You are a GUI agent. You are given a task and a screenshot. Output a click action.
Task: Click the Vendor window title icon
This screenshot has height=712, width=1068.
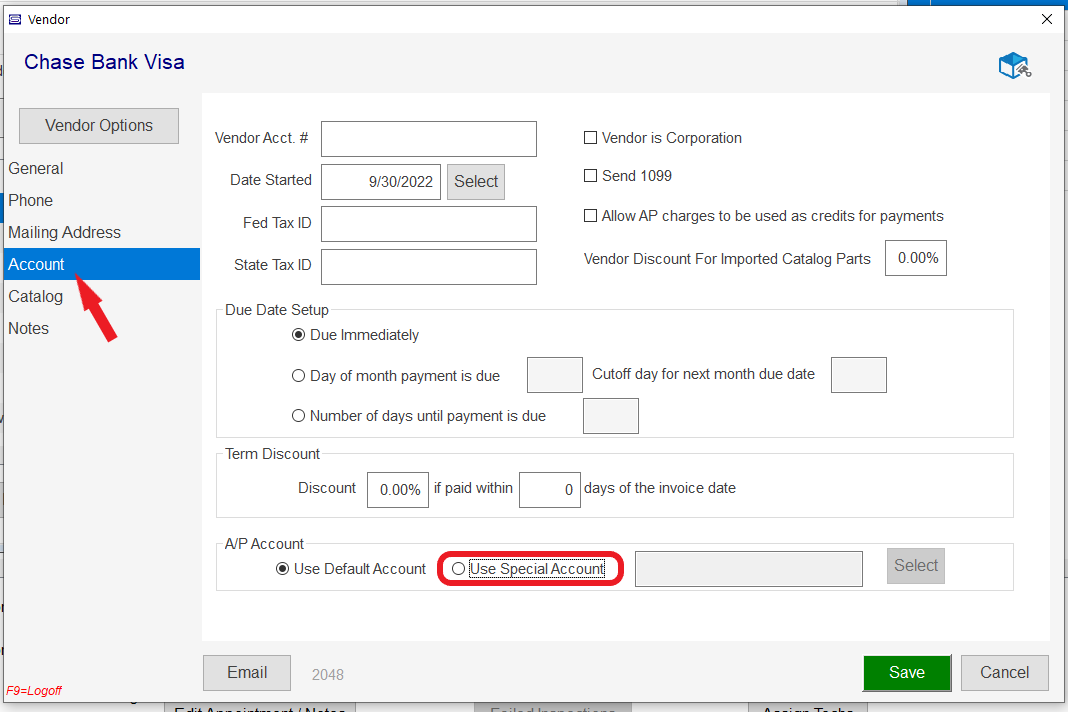coord(14,19)
